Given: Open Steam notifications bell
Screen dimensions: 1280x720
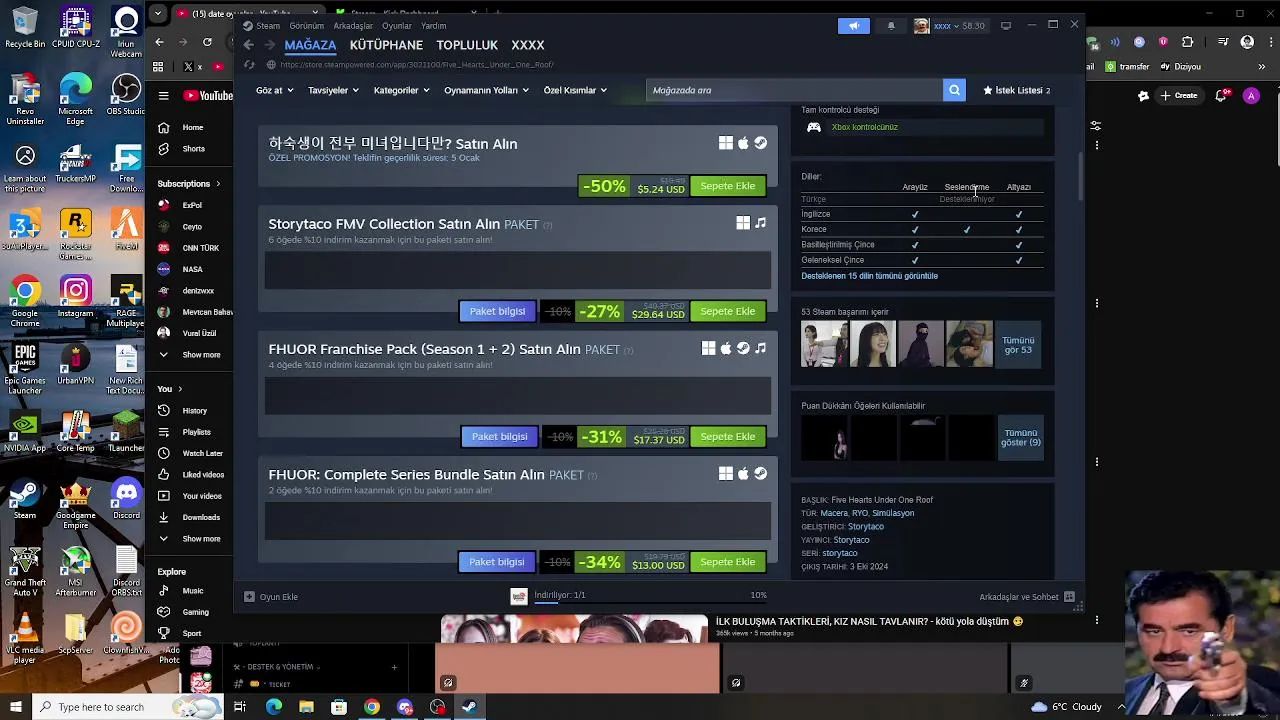Looking at the screenshot, I should pos(891,26).
